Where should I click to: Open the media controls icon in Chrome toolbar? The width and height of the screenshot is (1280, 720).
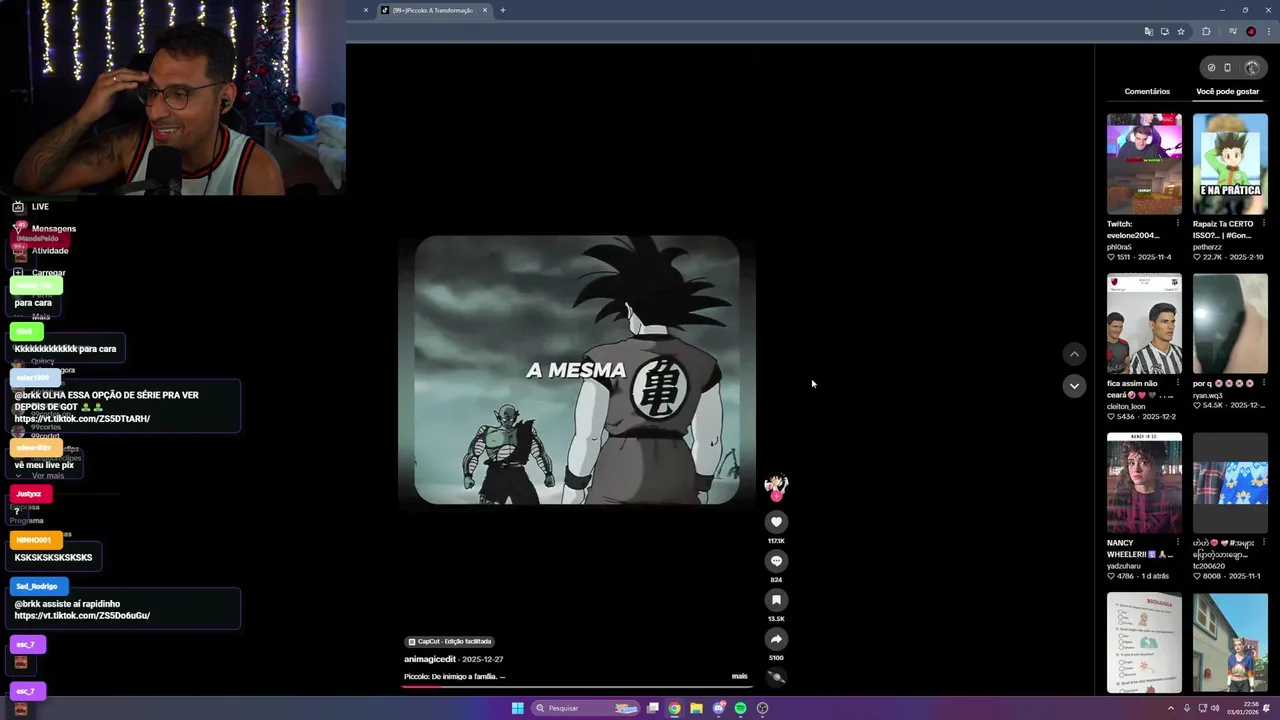(x=1233, y=32)
